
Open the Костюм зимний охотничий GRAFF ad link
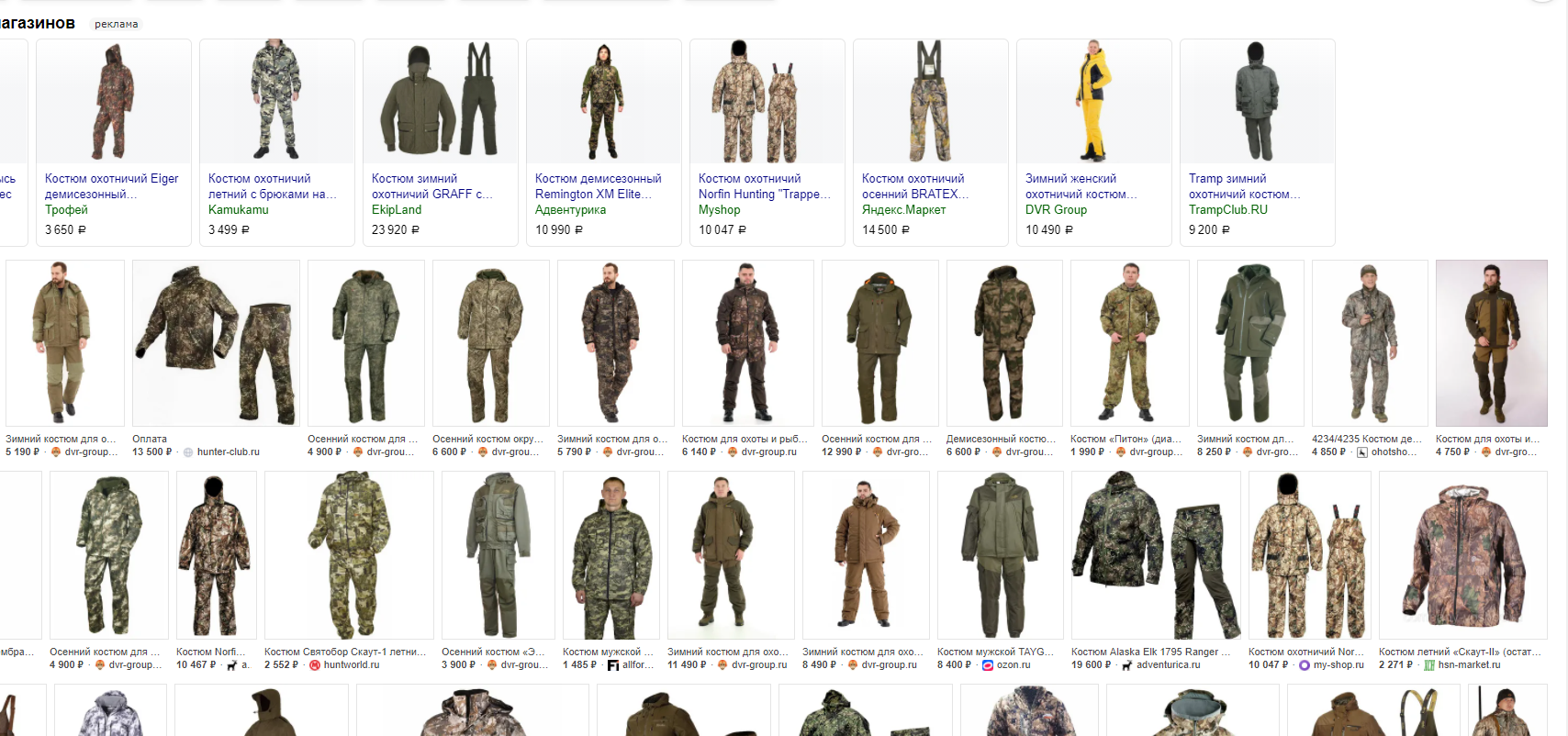(x=432, y=186)
